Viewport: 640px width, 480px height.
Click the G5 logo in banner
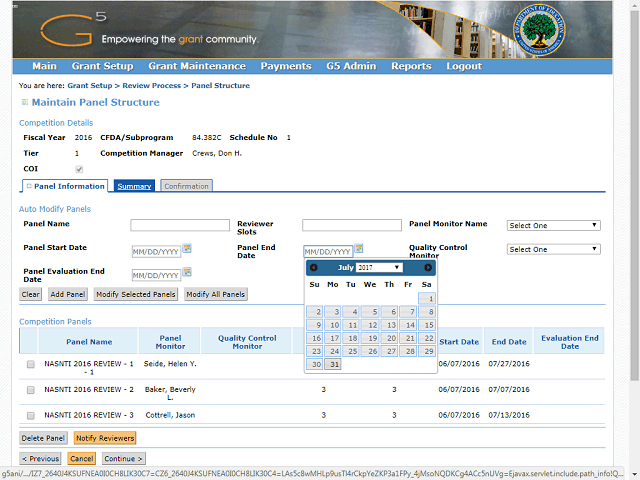pos(73,29)
